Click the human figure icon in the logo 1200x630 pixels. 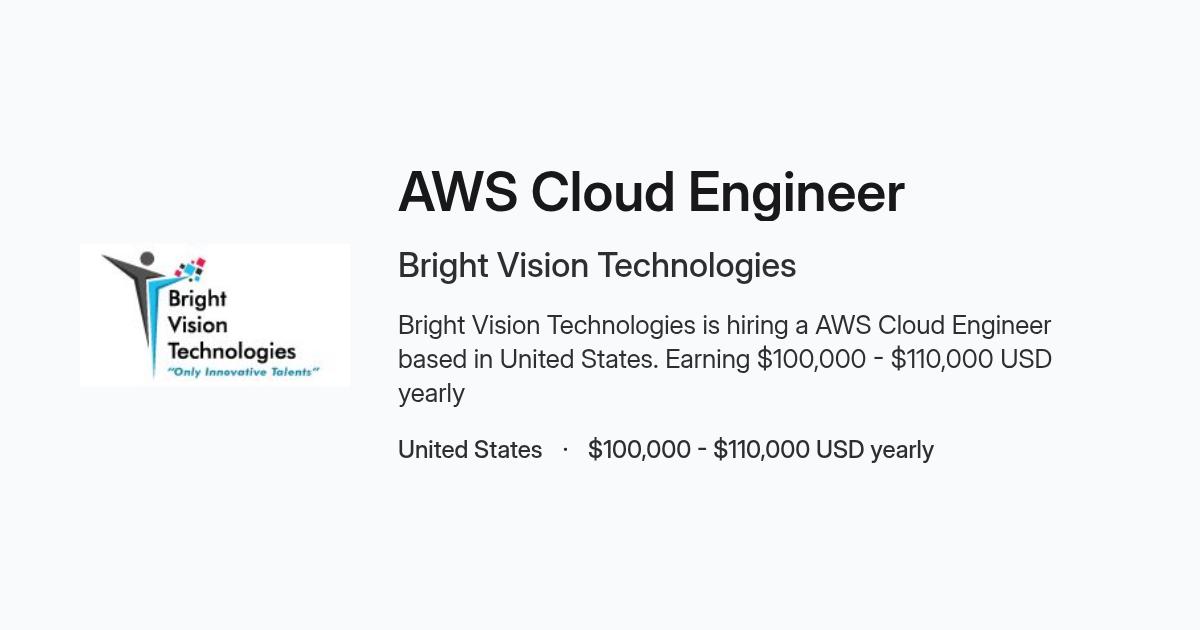click(134, 296)
